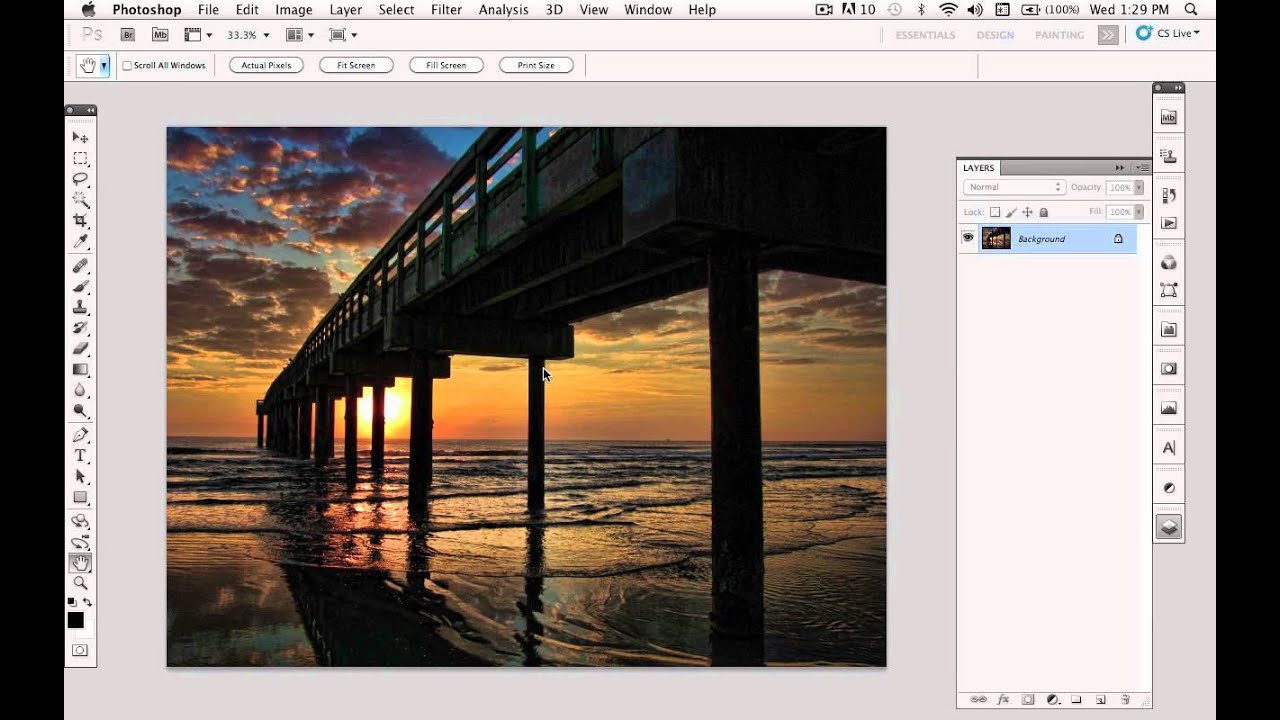
Task: Click the Print Size button
Action: pyautogui.click(x=536, y=65)
